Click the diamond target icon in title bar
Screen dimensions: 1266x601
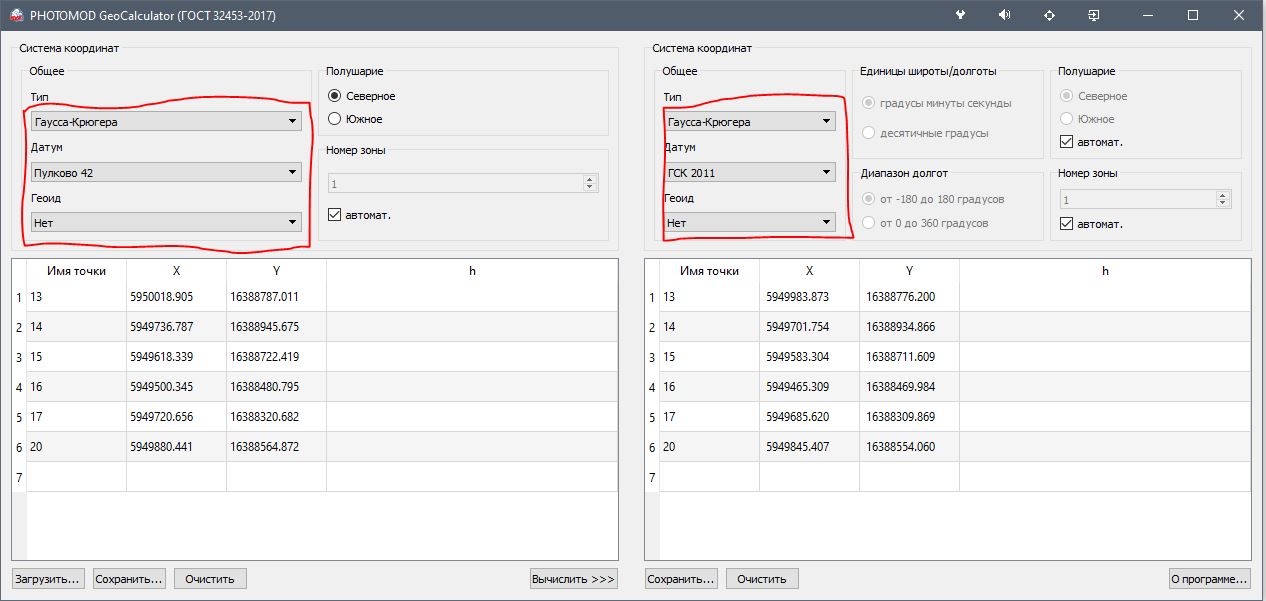(1049, 15)
